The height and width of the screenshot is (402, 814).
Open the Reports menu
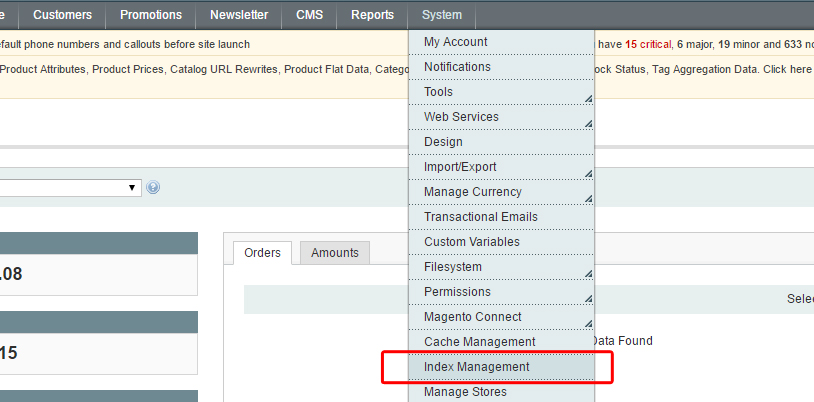(x=372, y=15)
